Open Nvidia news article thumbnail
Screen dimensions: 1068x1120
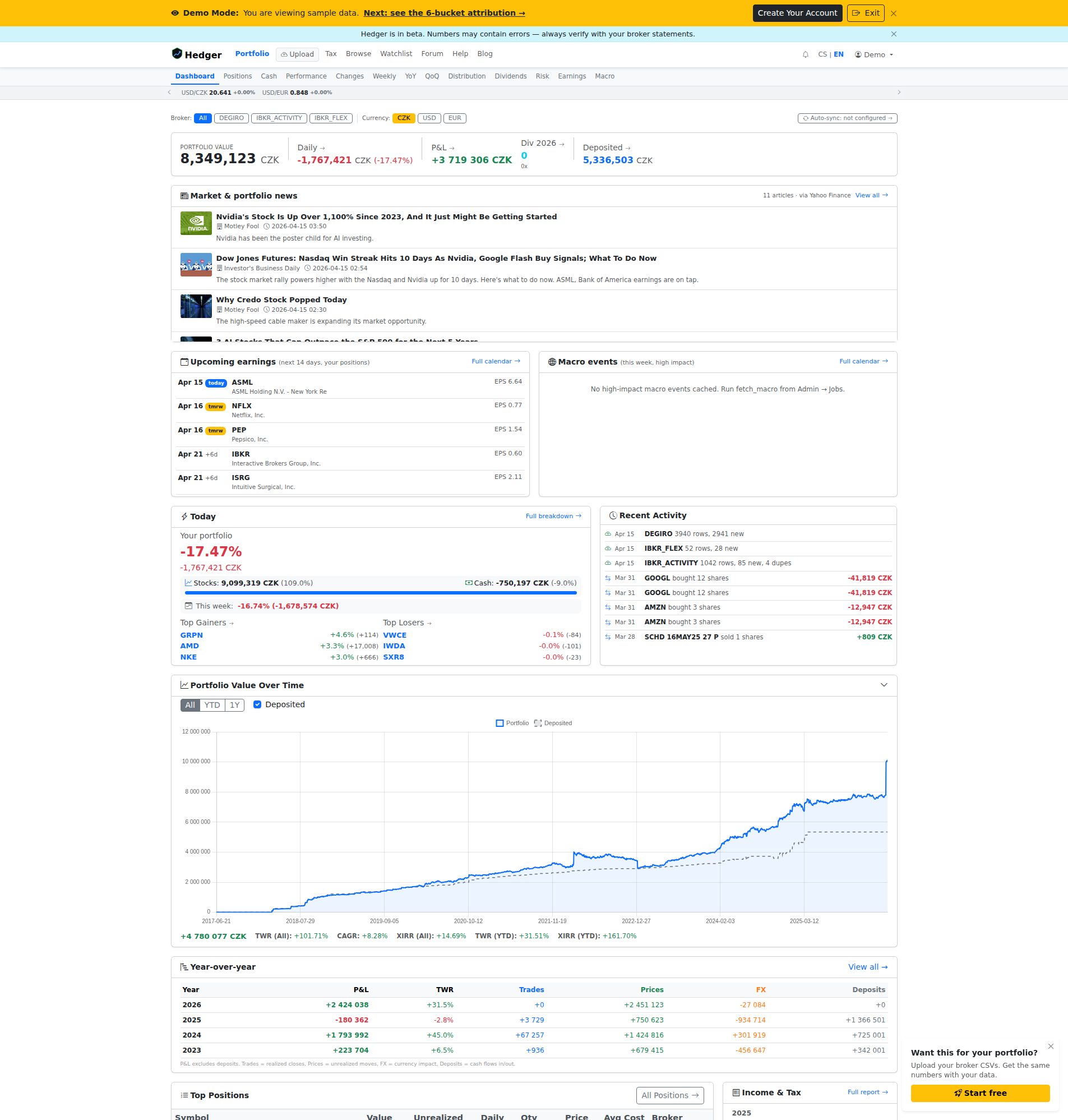[x=196, y=223]
